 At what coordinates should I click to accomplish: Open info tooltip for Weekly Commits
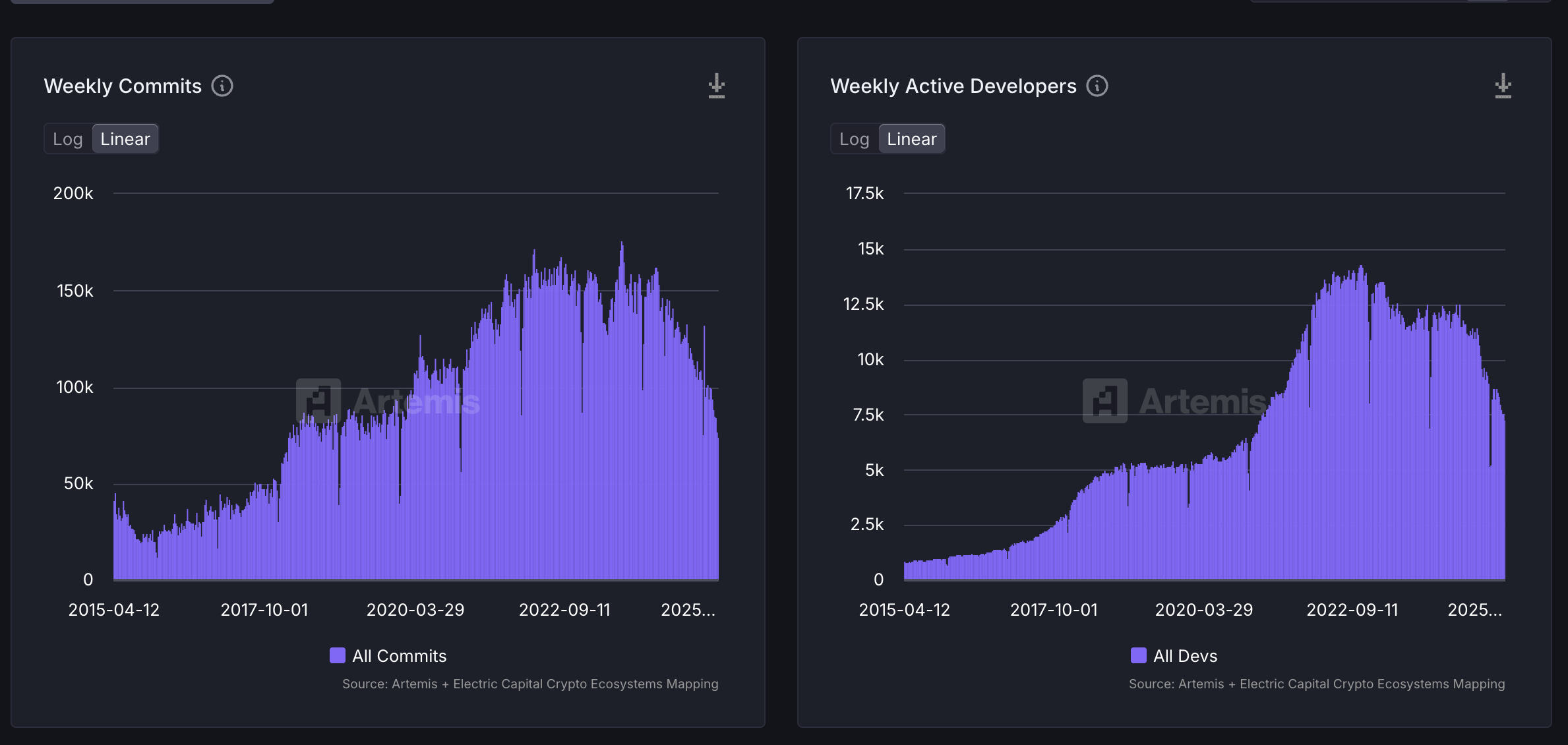tap(222, 86)
